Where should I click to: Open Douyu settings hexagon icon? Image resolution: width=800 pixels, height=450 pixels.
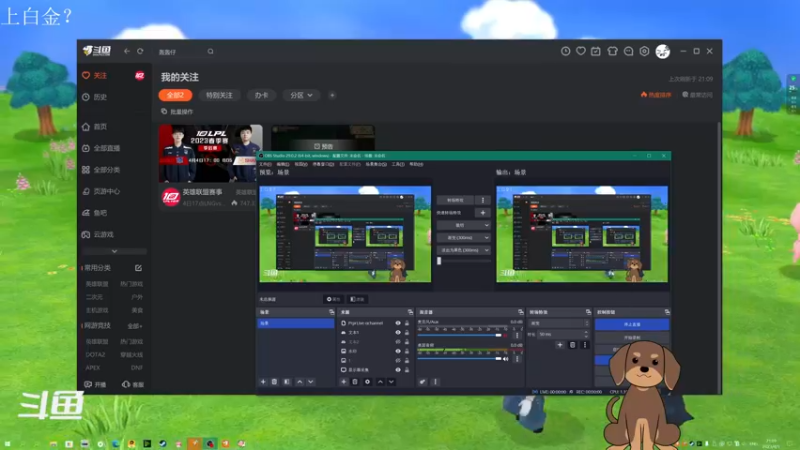(644, 51)
